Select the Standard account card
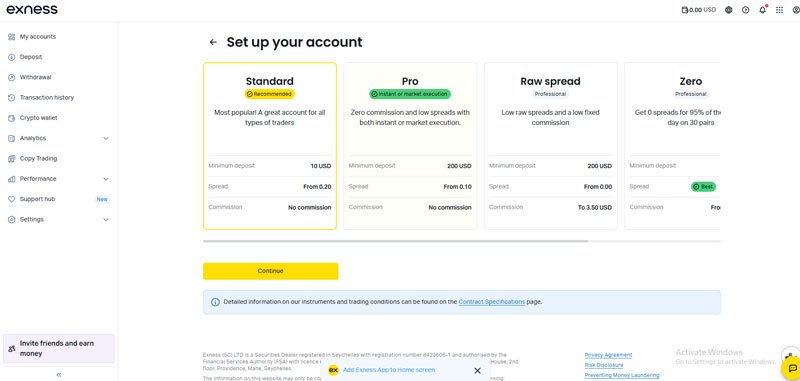The width and height of the screenshot is (800, 381). [270, 146]
